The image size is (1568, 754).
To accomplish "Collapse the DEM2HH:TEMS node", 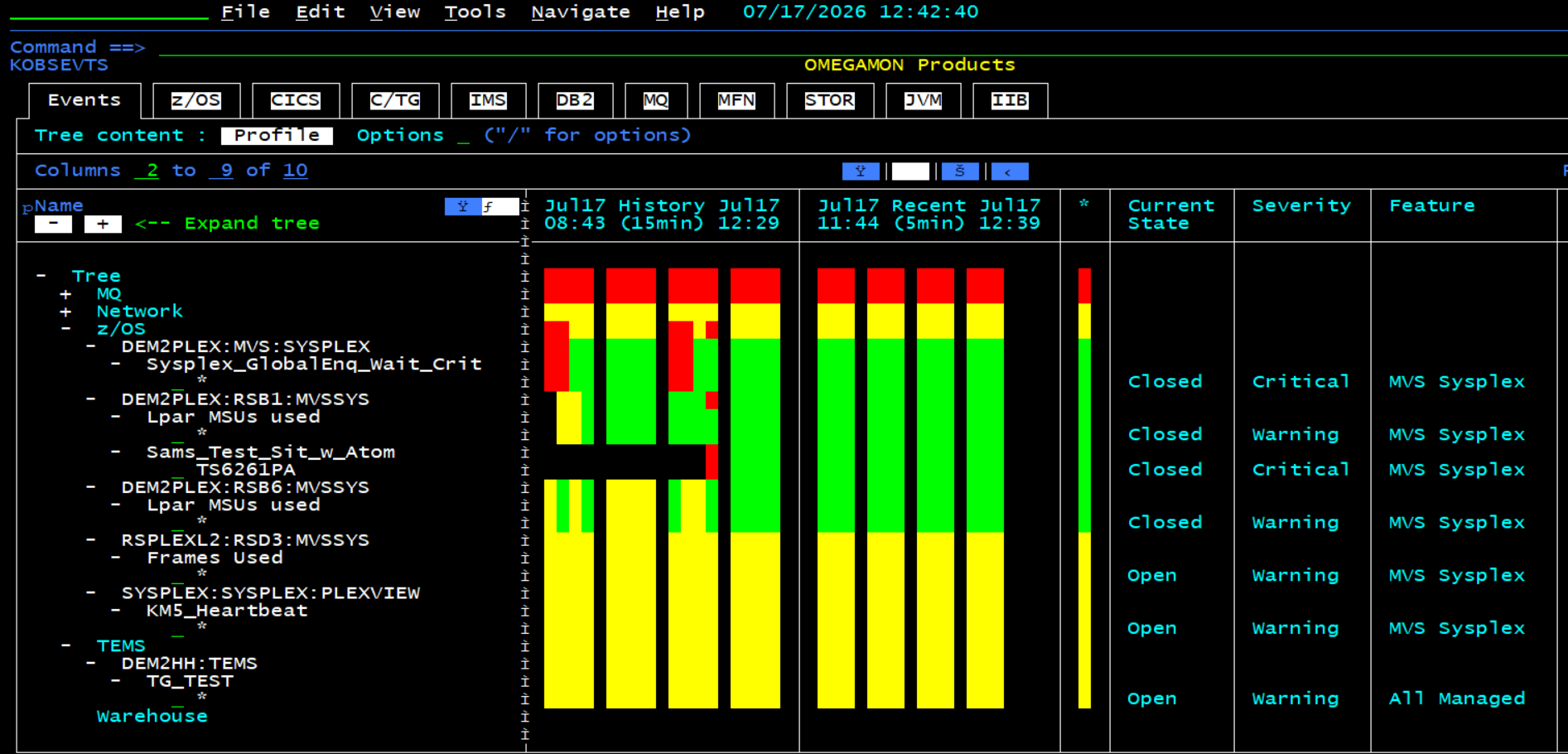I will (90, 664).
